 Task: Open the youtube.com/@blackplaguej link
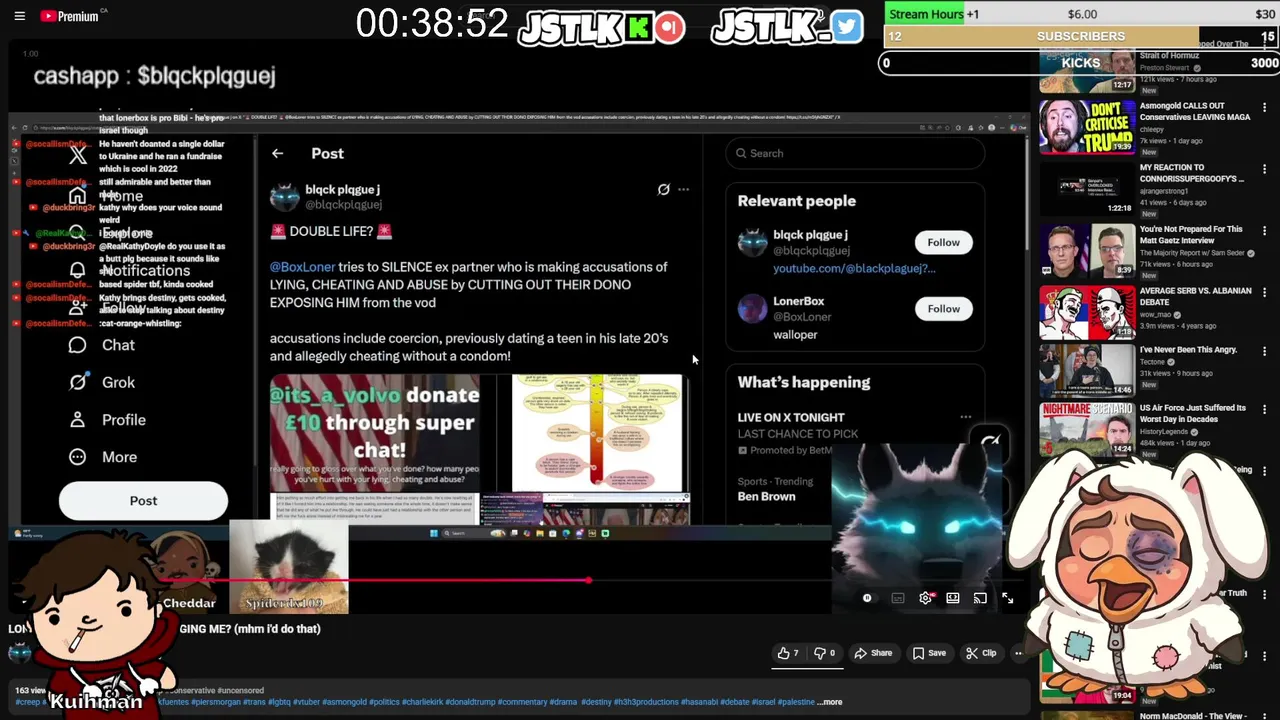854,268
